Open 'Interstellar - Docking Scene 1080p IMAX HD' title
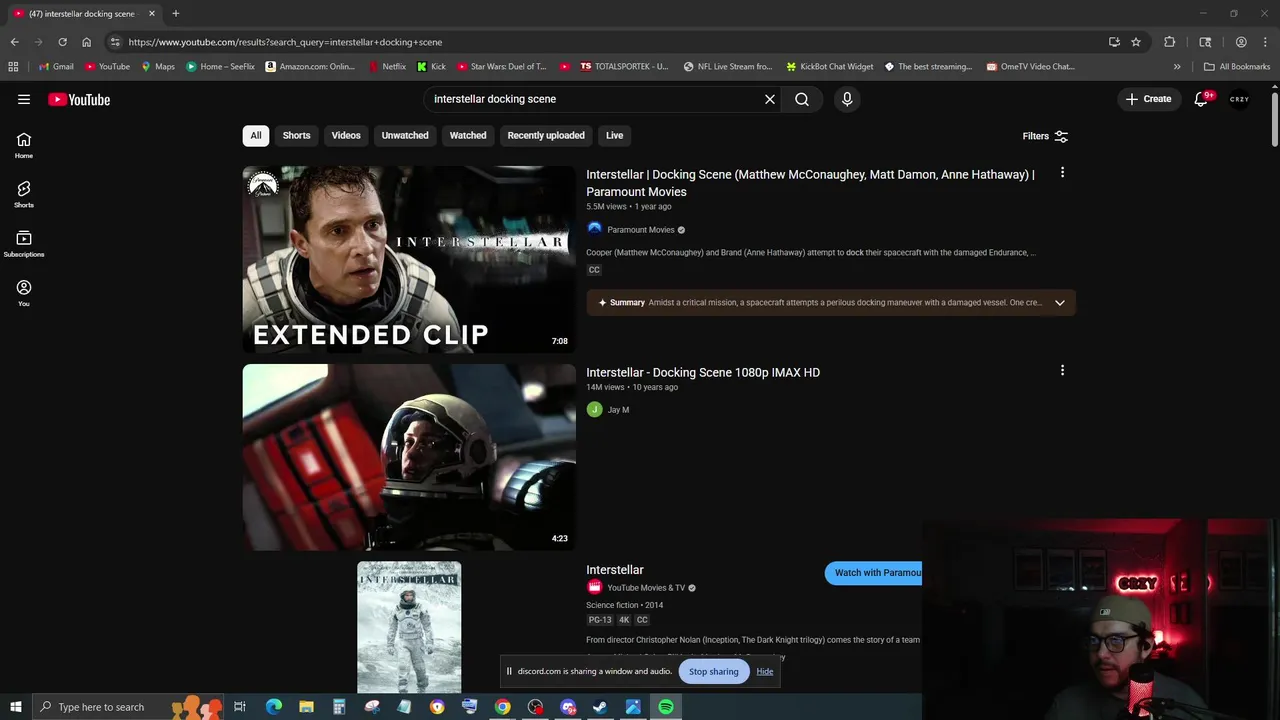 click(x=703, y=372)
